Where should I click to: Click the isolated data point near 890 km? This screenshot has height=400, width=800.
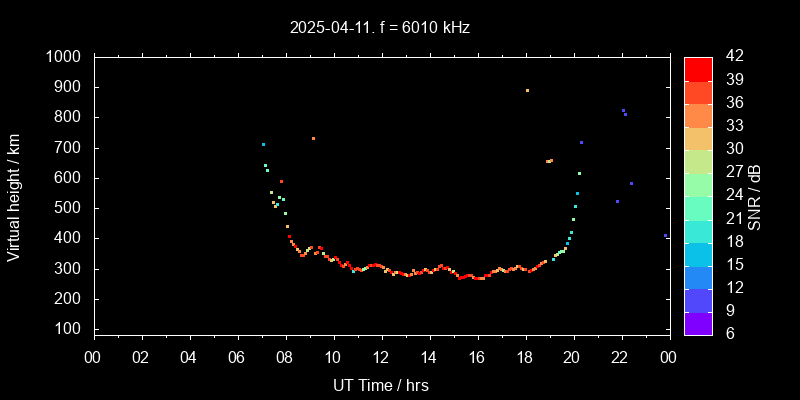(527, 91)
